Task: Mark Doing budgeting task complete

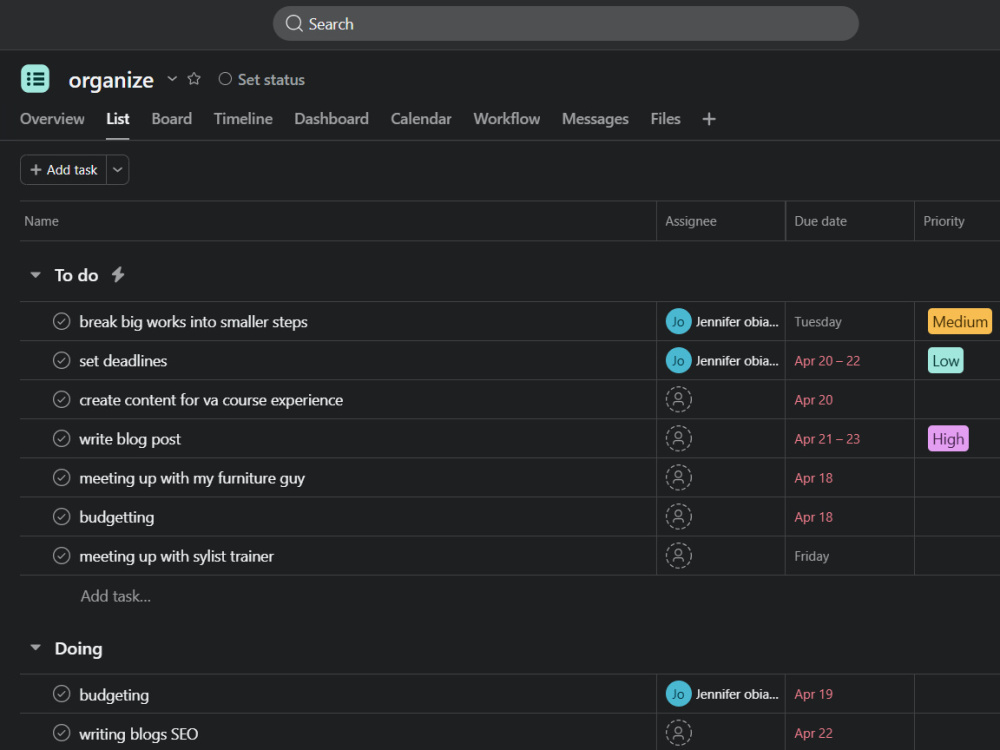Action: pyautogui.click(x=61, y=694)
